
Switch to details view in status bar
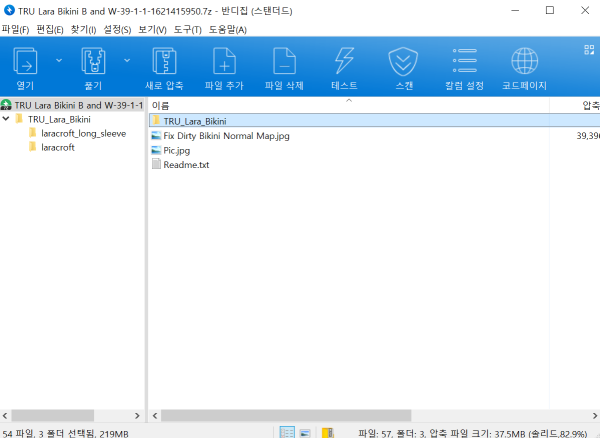click(288, 432)
